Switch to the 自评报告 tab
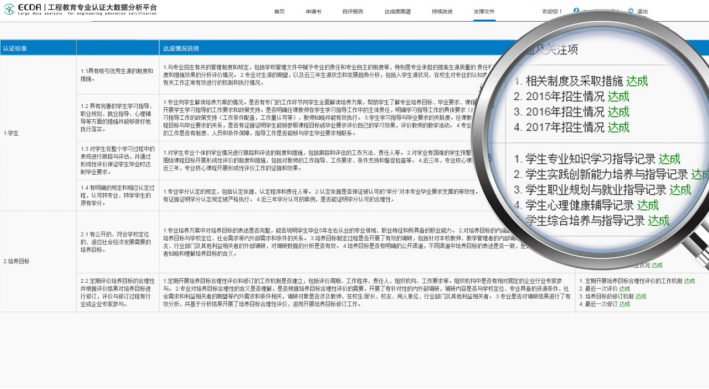709x389 pixels. click(x=353, y=11)
